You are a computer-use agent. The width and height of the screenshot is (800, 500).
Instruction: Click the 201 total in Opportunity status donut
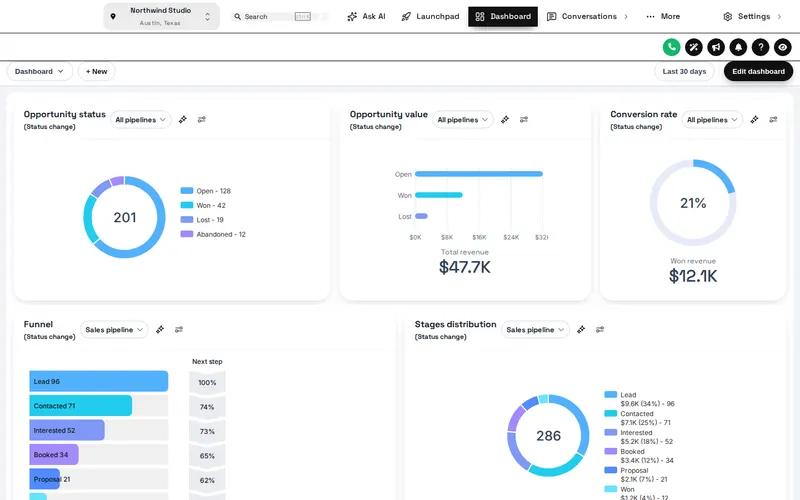tap(124, 217)
